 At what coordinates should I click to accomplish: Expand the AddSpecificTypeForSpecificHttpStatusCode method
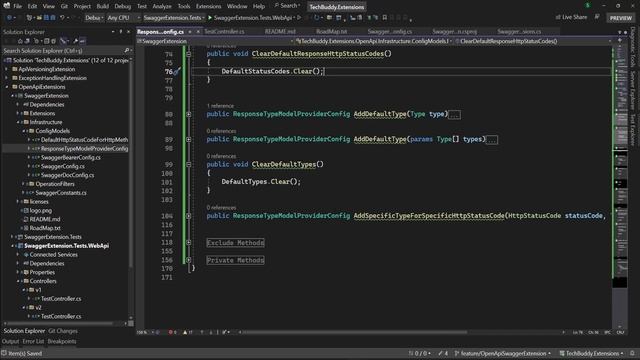[x=189, y=216]
